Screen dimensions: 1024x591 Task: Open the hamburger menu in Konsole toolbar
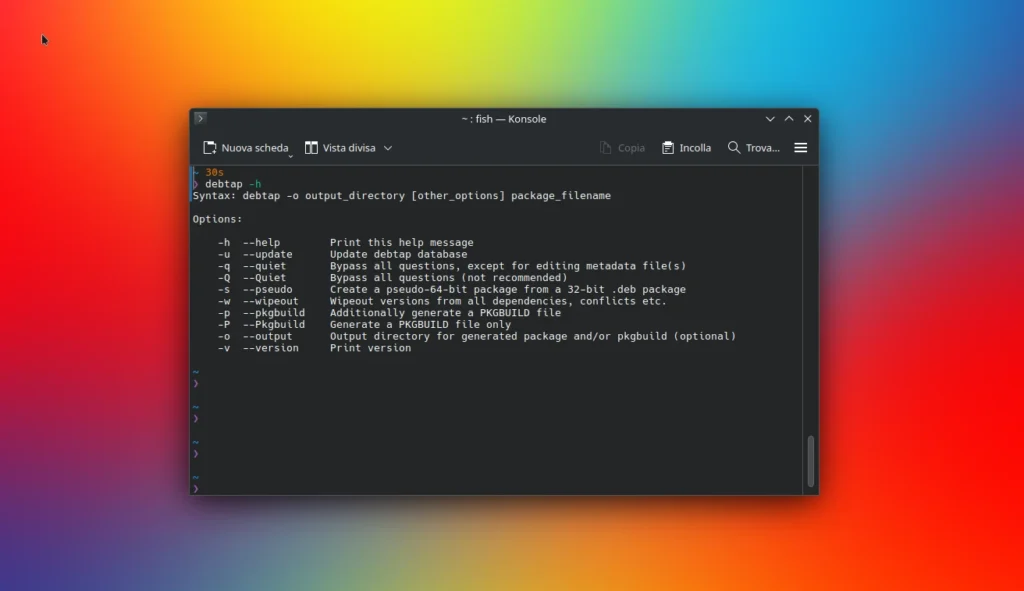pyautogui.click(x=800, y=148)
